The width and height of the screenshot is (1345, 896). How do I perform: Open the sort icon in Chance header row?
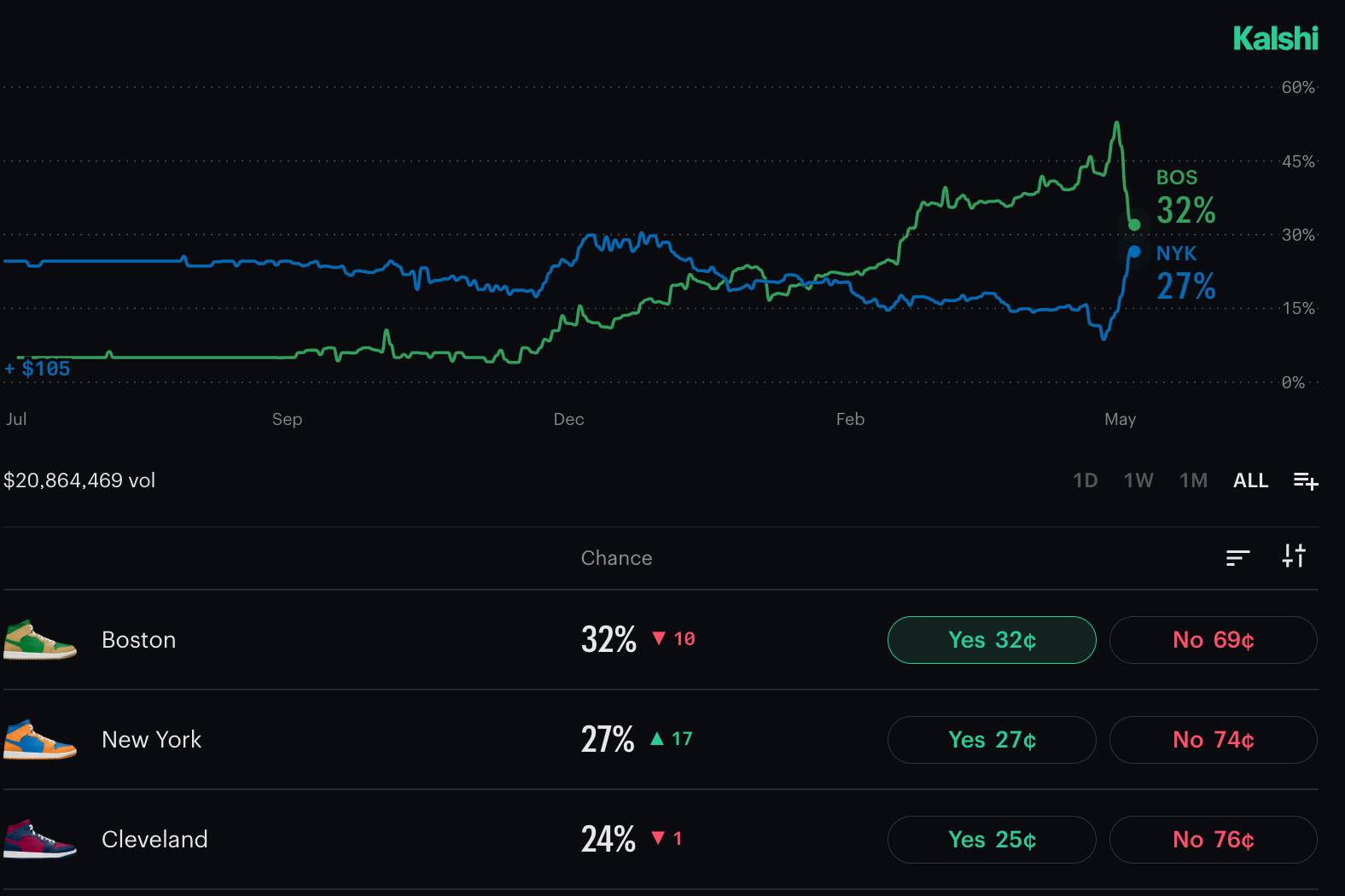pyautogui.click(x=1237, y=557)
